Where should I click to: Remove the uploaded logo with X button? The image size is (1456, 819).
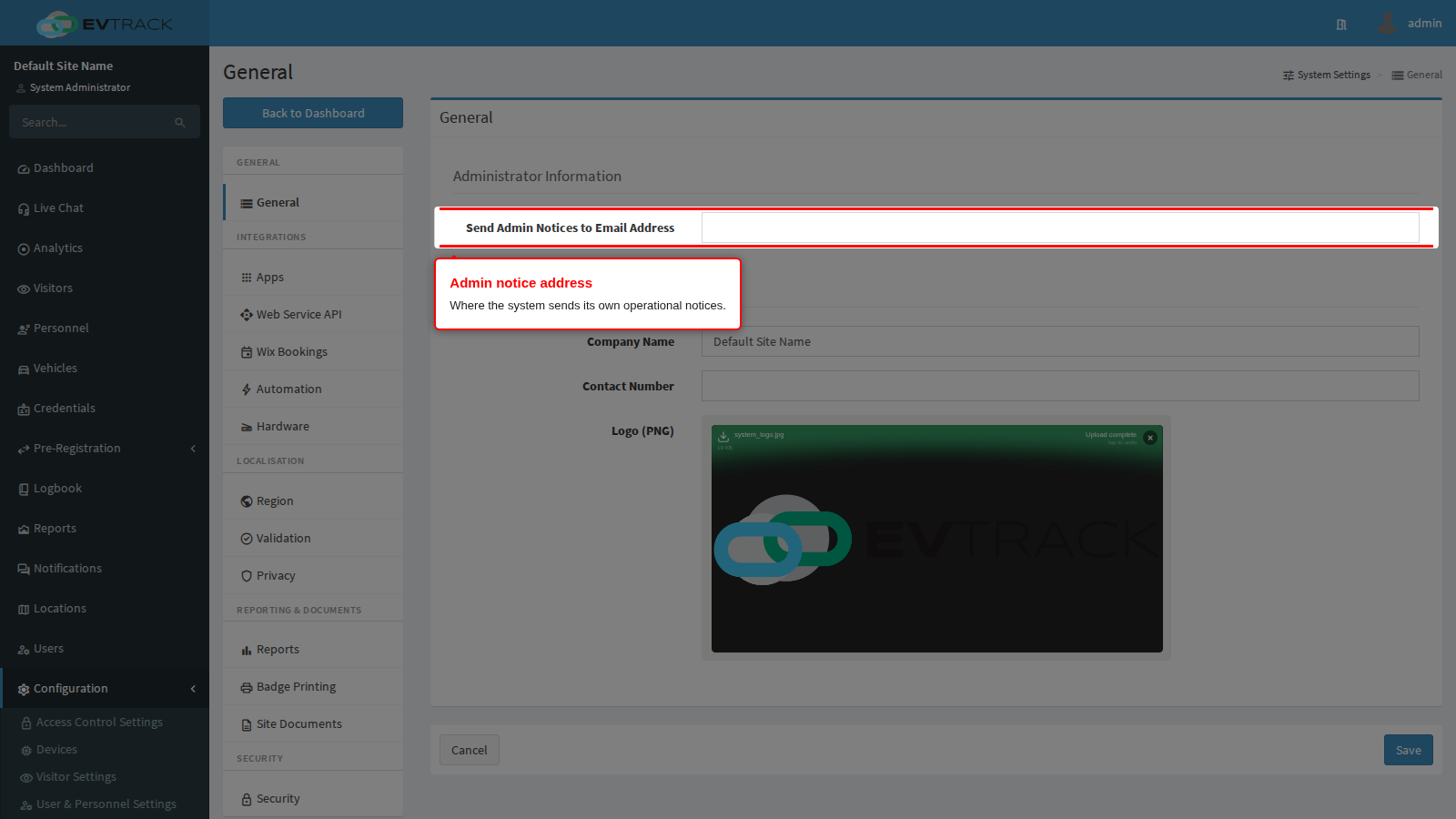pyautogui.click(x=1150, y=438)
